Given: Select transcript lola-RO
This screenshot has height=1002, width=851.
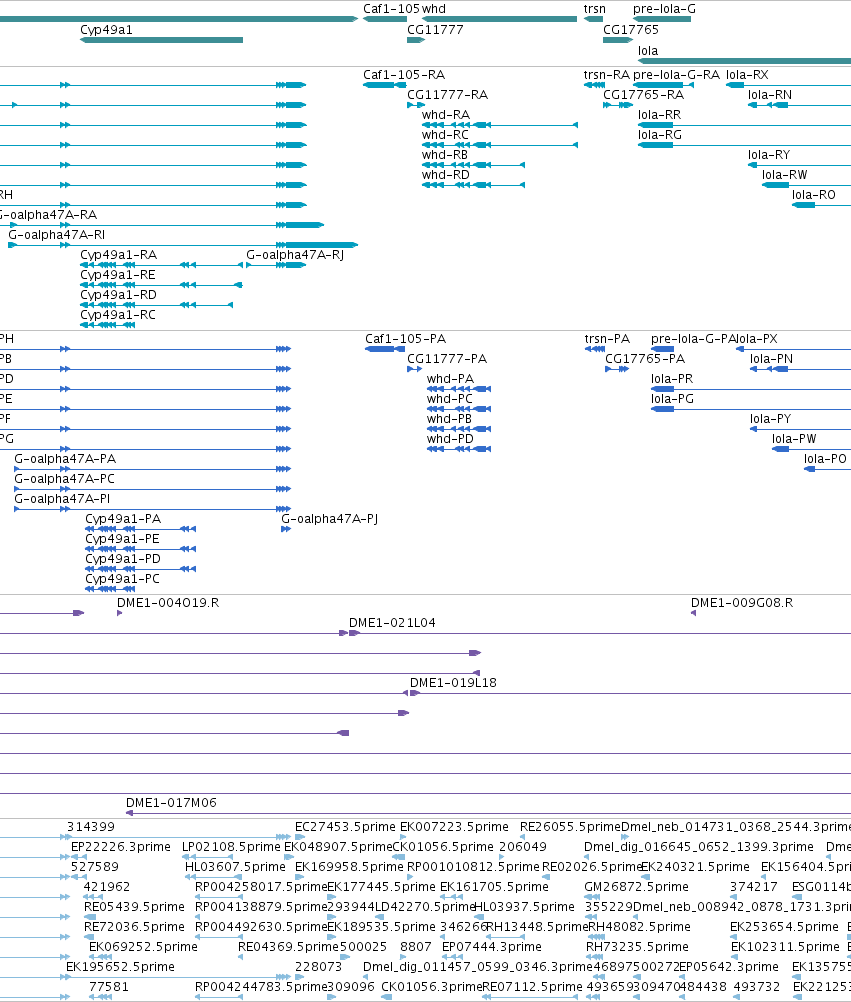Looking at the screenshot, I should tap(813, 195).
